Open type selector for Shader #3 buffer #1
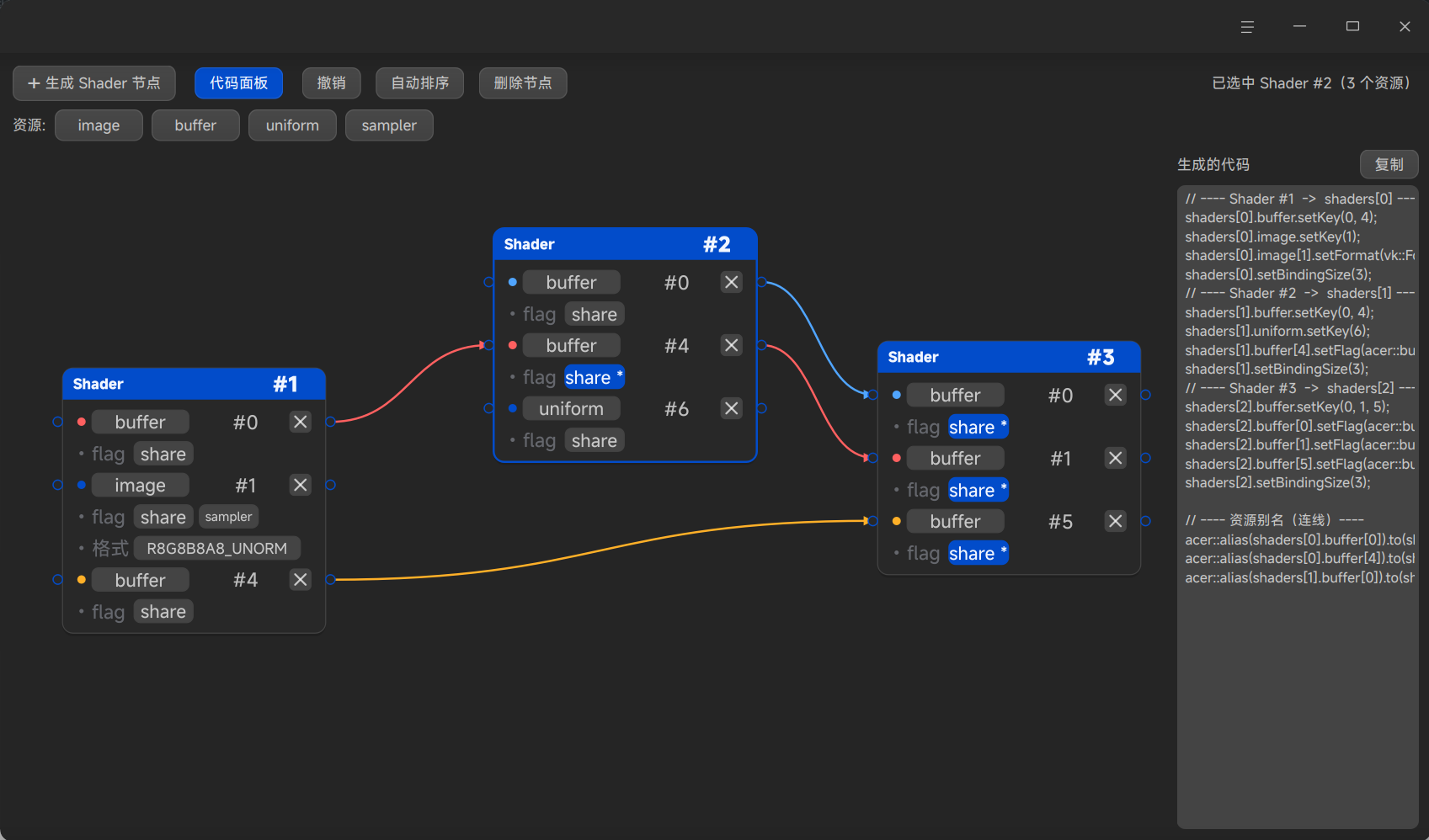 [x=956, y=458]
